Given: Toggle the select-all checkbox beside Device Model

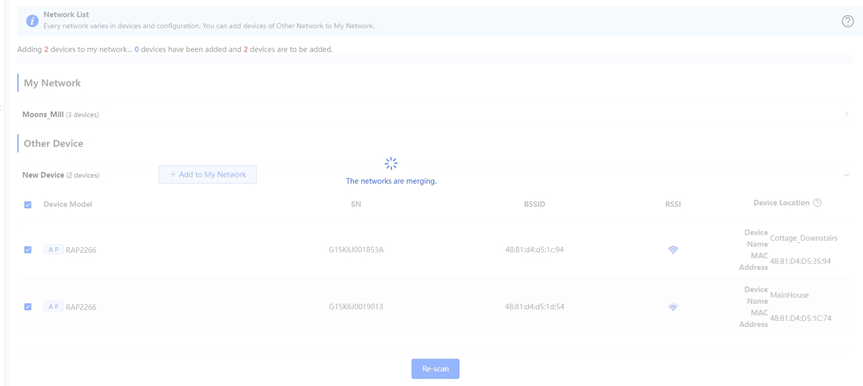Looking at the screenshot, I should click(28, 205).
